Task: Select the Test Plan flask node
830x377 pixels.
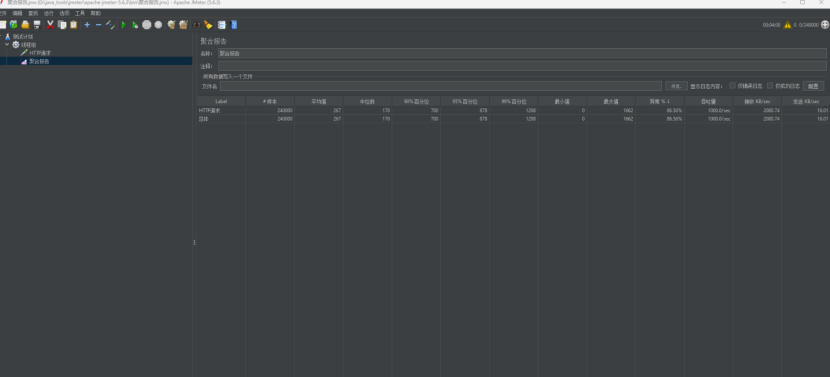Action: coord(20,37)
